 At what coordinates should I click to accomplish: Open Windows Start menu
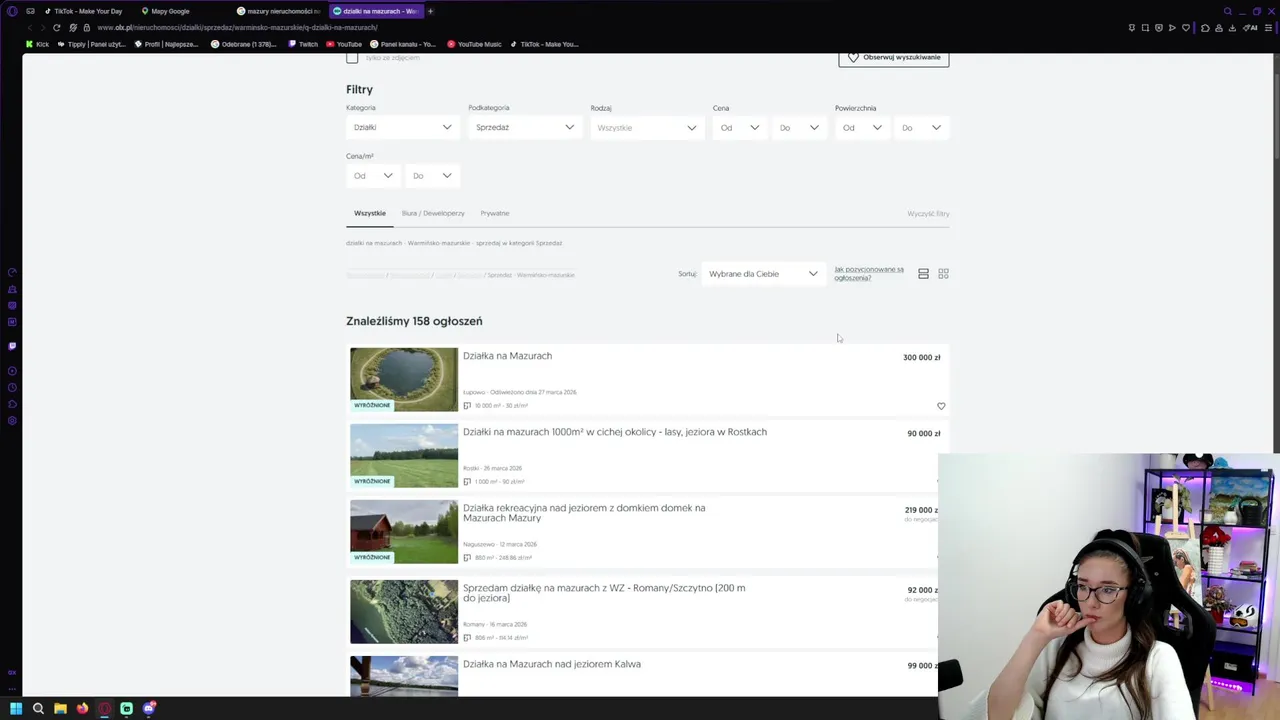pyautogui.click(x=16, y=708)
